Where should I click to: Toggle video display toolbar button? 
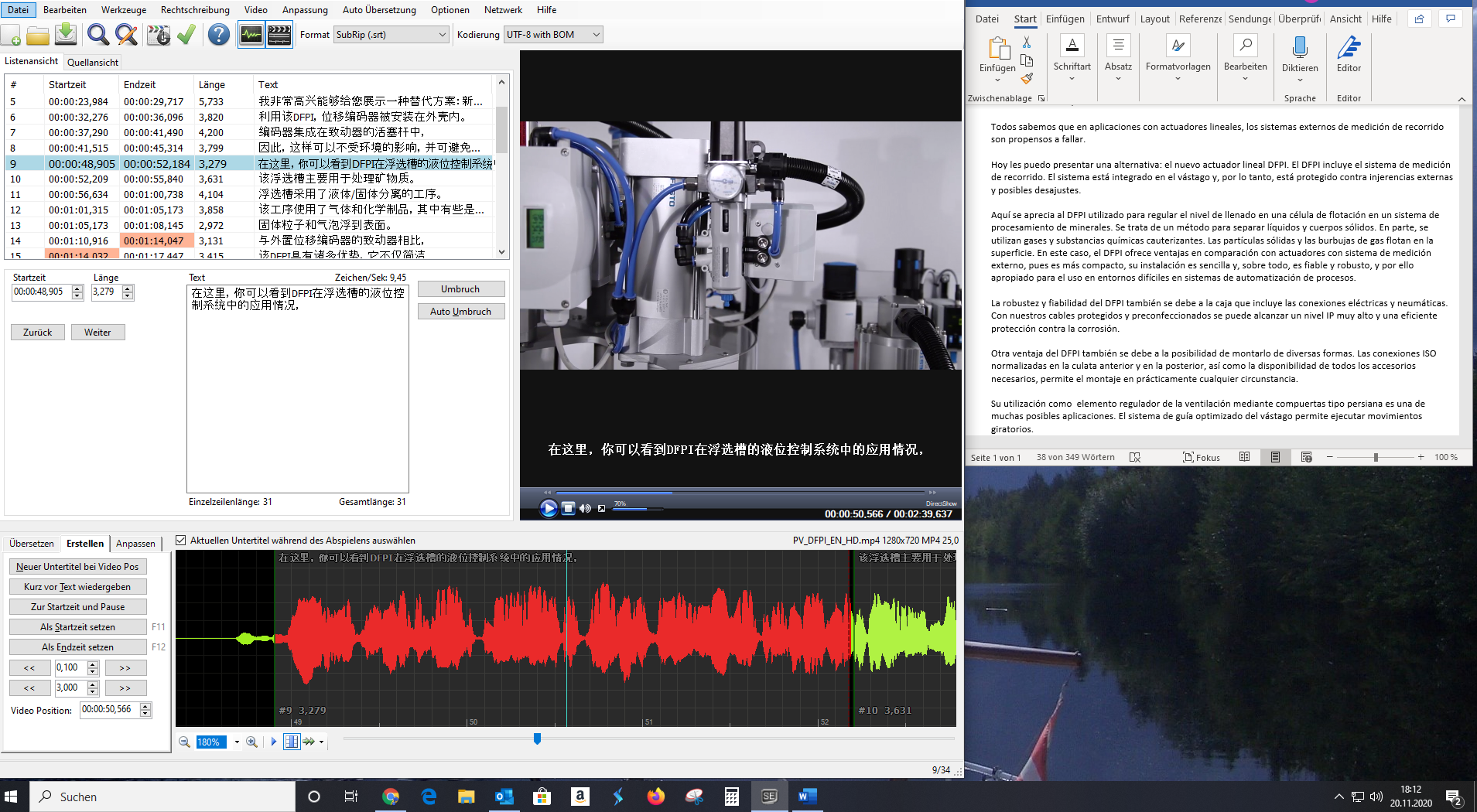(x=279, y=35)
